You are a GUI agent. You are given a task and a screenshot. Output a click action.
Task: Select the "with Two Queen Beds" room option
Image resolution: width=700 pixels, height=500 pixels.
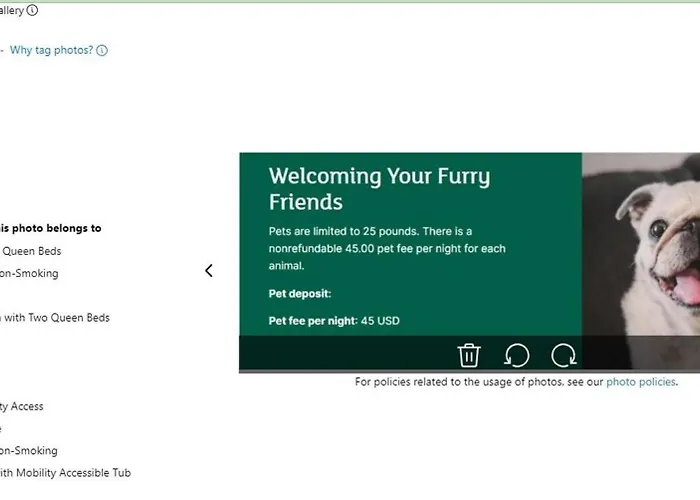click(55, 318)
